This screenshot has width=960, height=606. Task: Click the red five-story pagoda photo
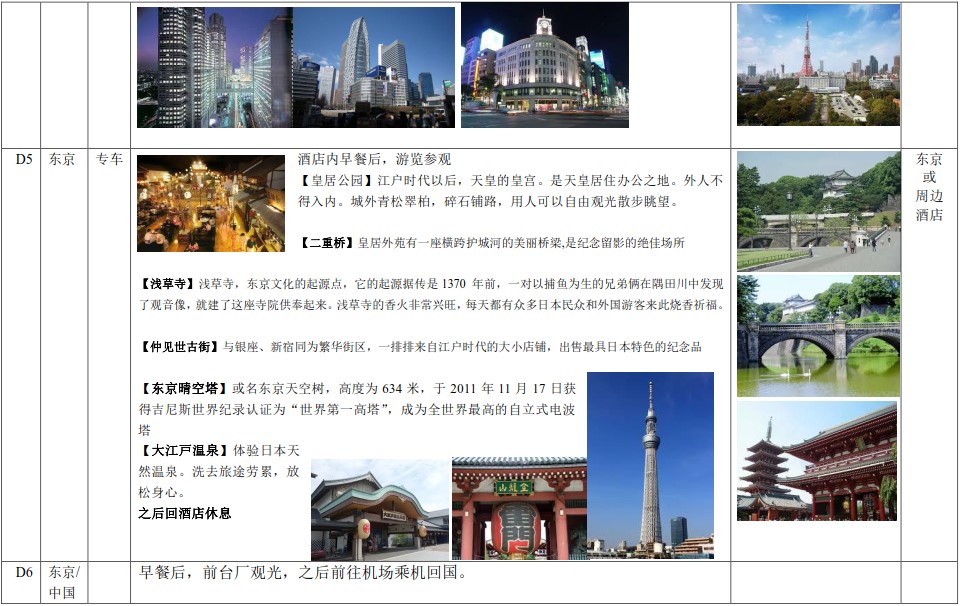(x=816, y=462)
